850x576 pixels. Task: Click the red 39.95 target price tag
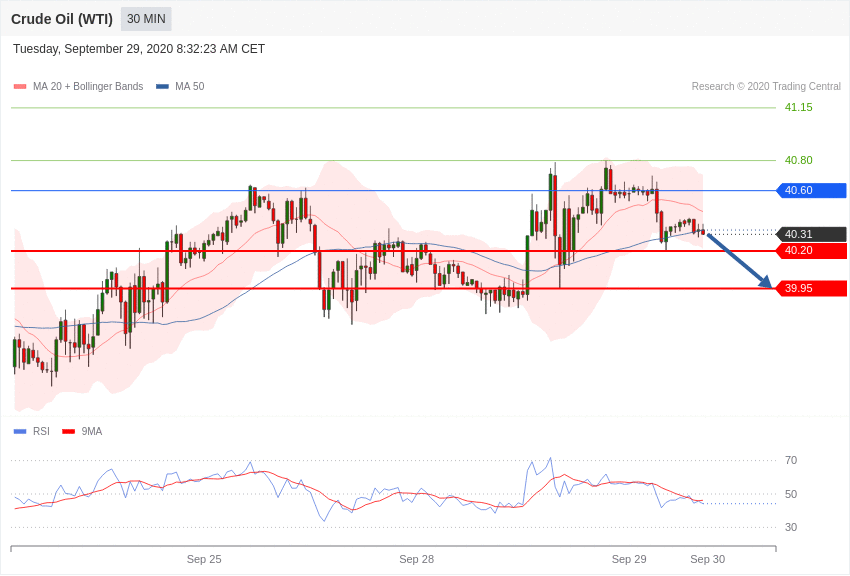[x=812, y=288]
